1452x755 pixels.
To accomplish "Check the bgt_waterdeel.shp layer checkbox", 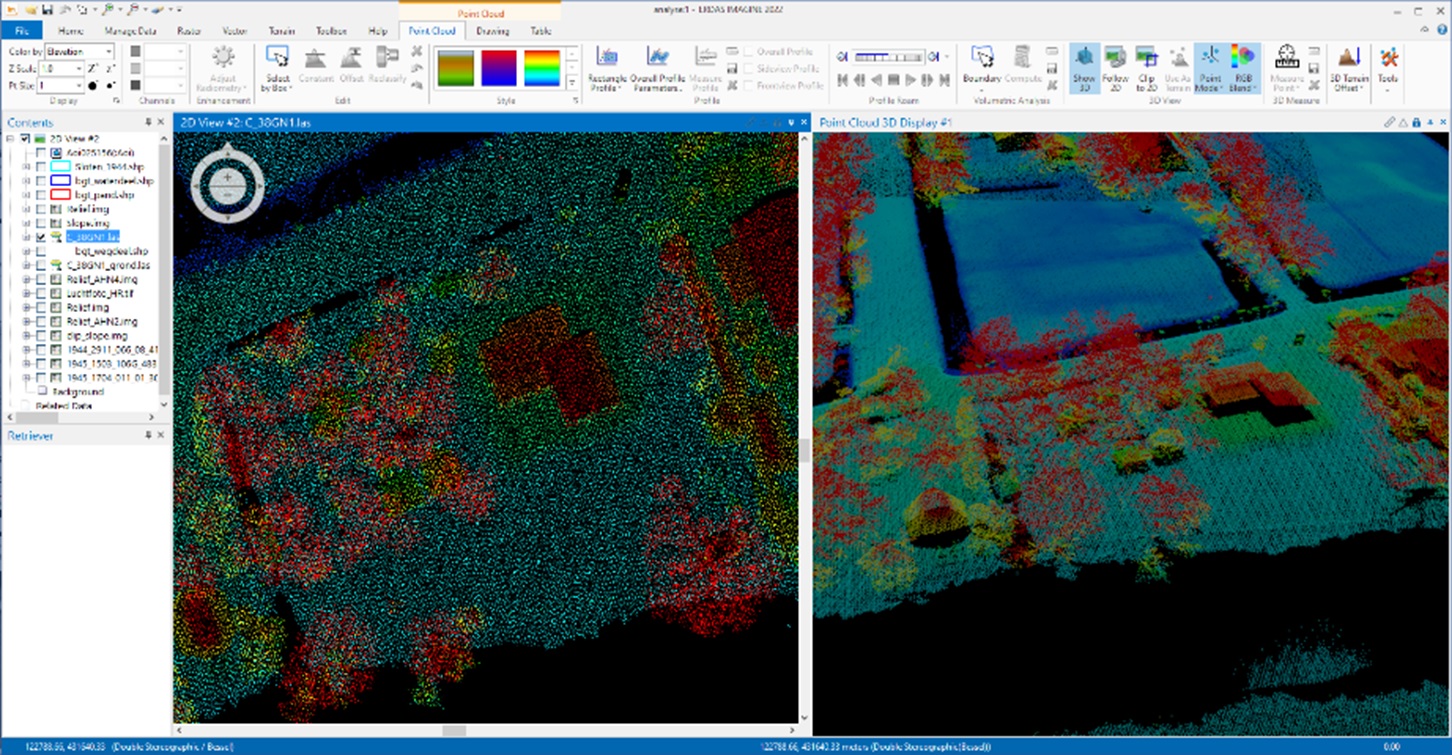I will pyautogui.click(x=40, y=181).
